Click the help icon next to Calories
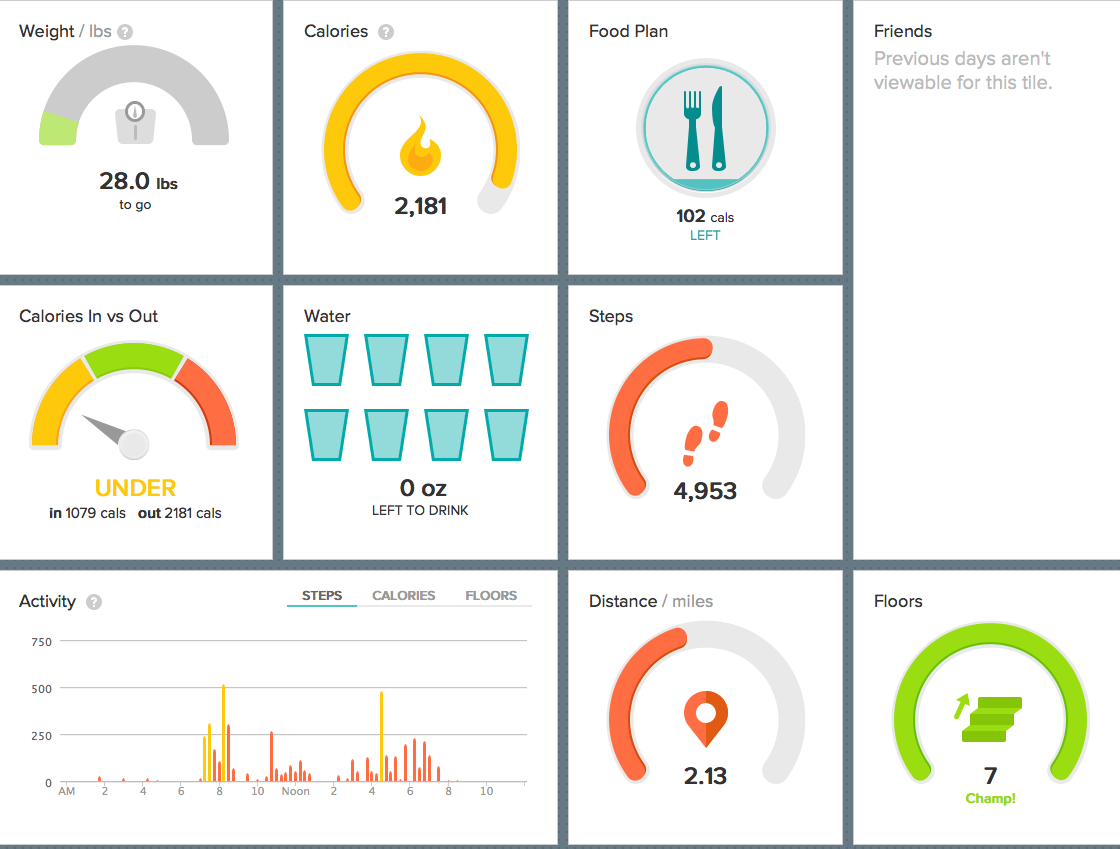1120x849 pixels. [x=386, y=32]
